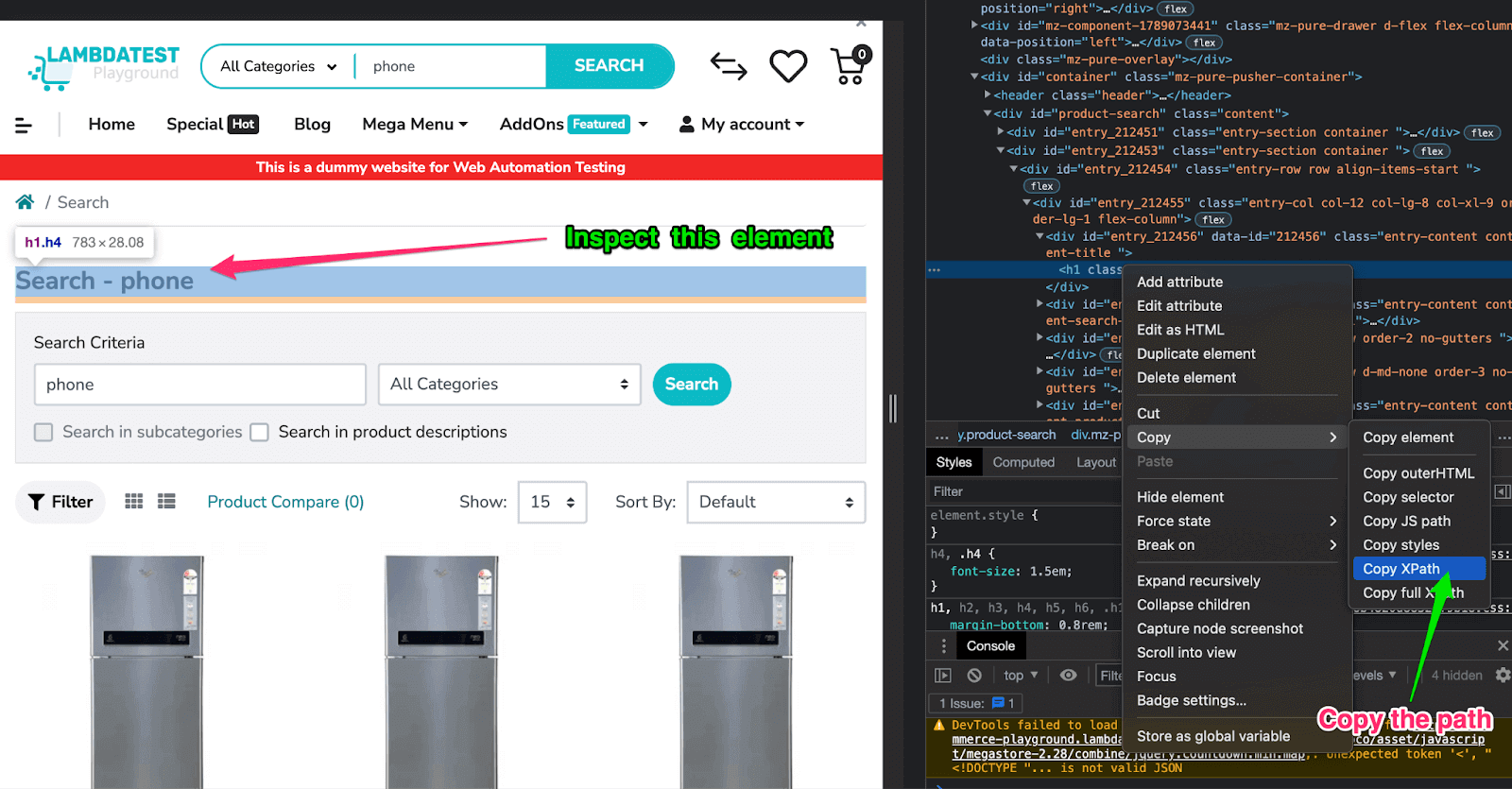Collapse the entry_212453 div node
Image resolution: width=1512 pixels, height=789 pixels.
point(1001,151)
